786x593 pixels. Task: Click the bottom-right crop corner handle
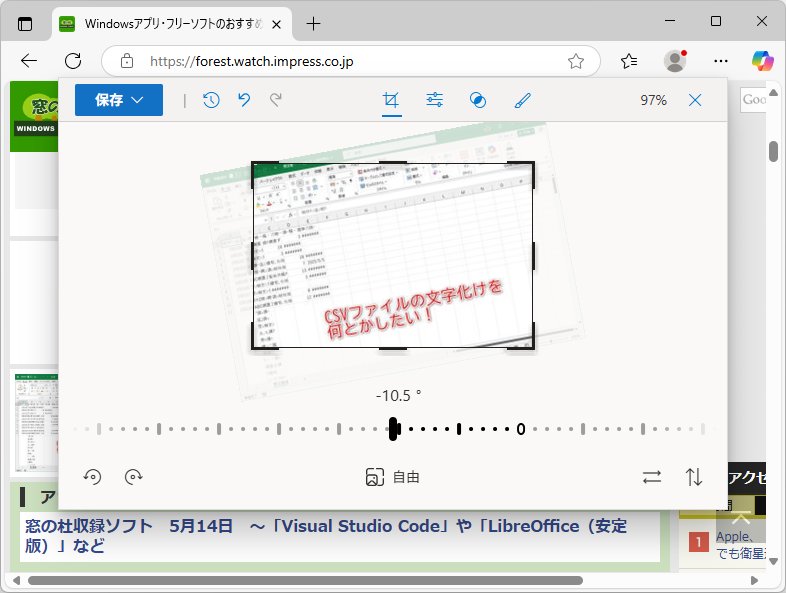[531, 346]
